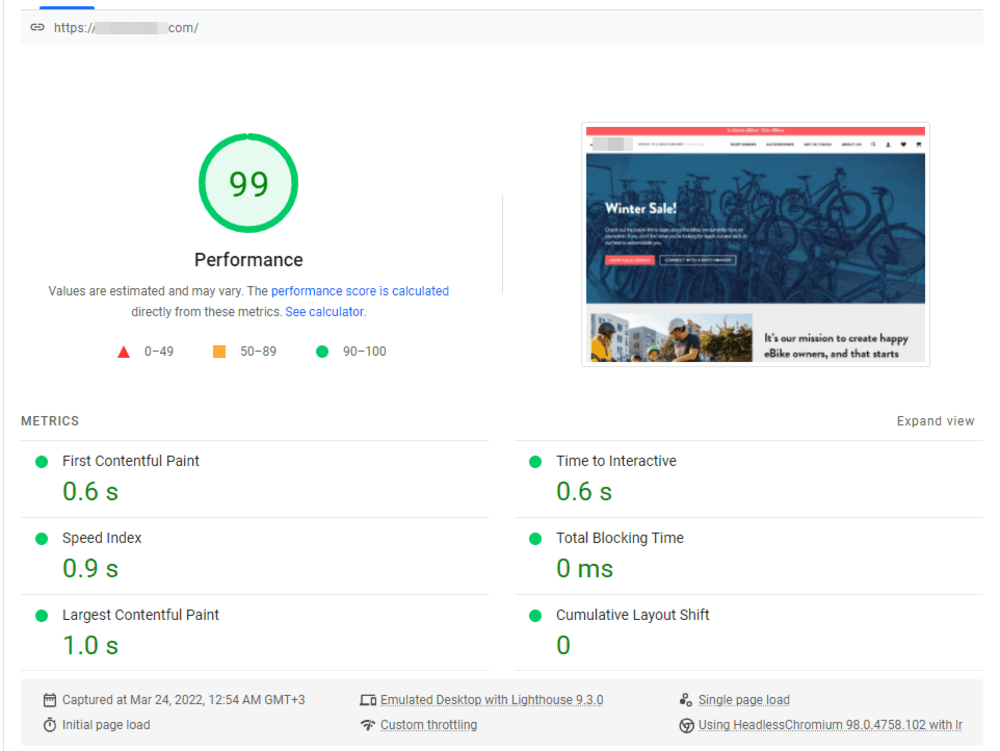
Task: Click the link chain icon beside the URL
Action: [37, 28]
